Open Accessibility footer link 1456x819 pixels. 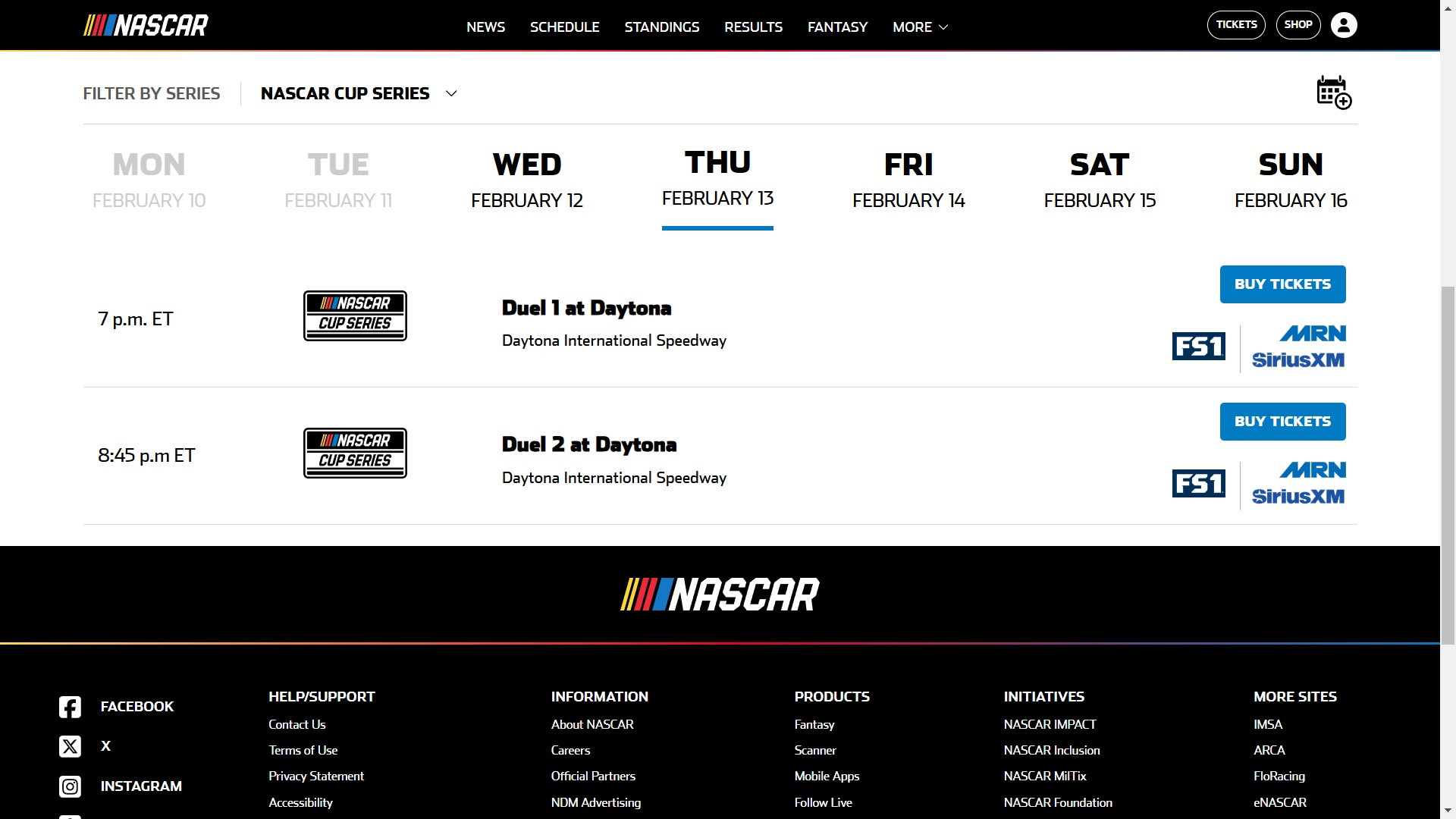pyautogui.click(x=300, y=802)
